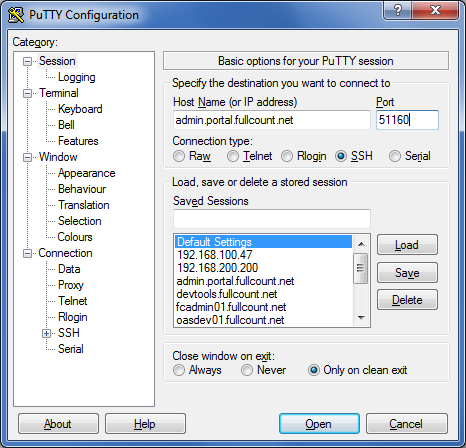Open the Data category
The image size is (466, 448).
(69, 269)
